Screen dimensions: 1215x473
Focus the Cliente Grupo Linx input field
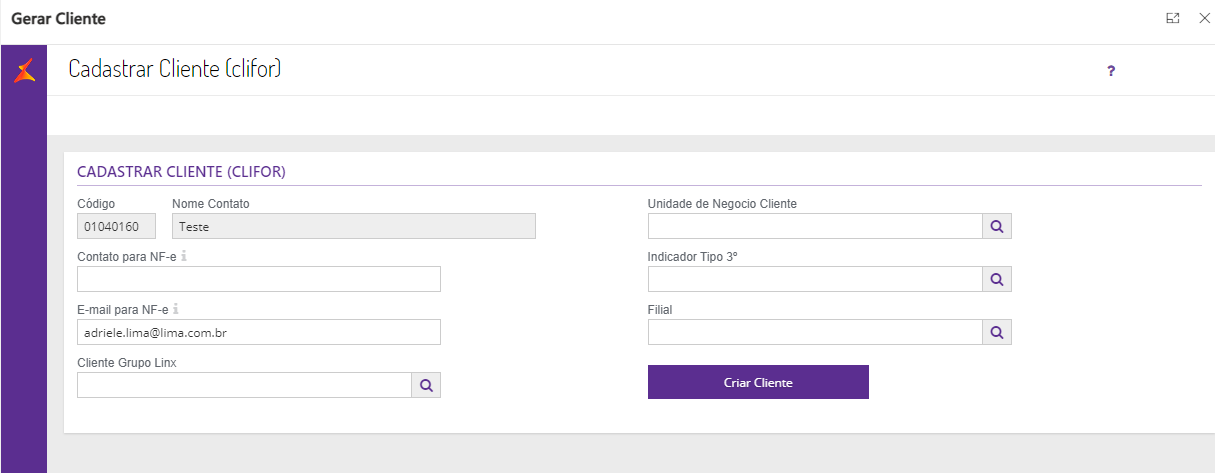point(244,385)
